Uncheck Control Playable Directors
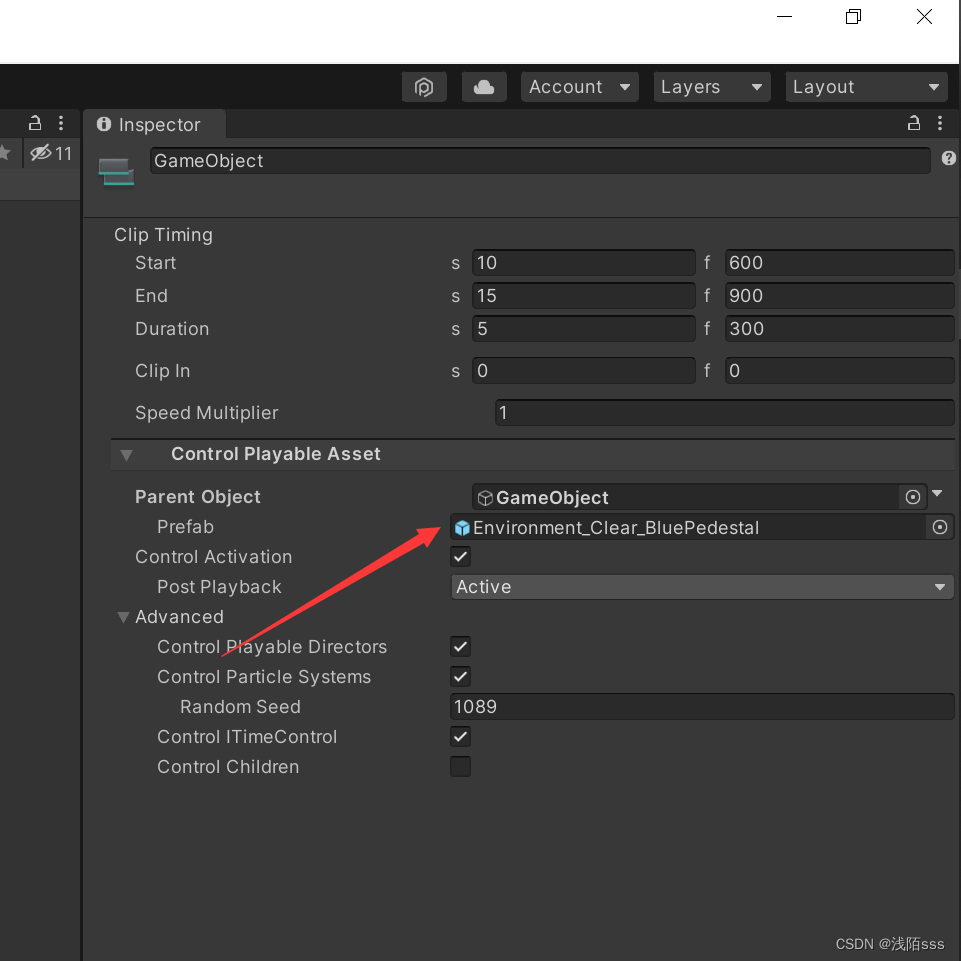The width and height of the screenshot is (961, 961). [x=460, y=647]
